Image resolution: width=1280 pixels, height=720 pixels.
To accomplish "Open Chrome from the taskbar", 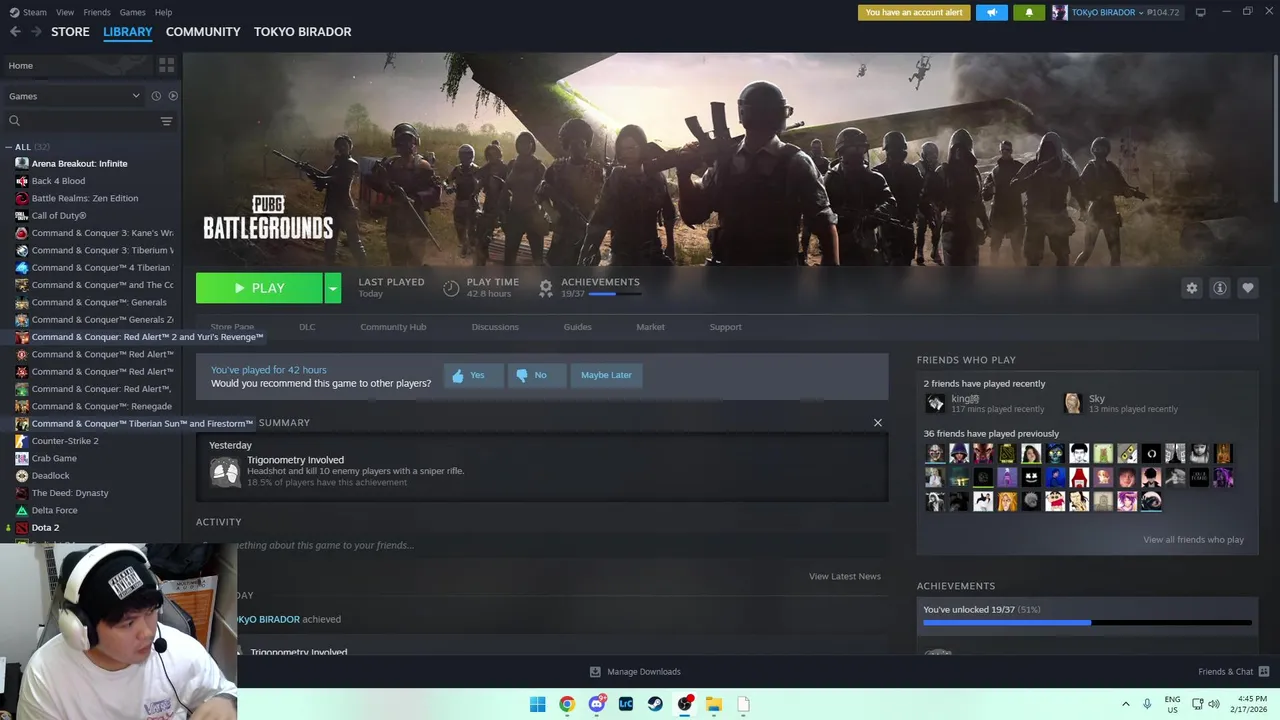I will [567, 704].
